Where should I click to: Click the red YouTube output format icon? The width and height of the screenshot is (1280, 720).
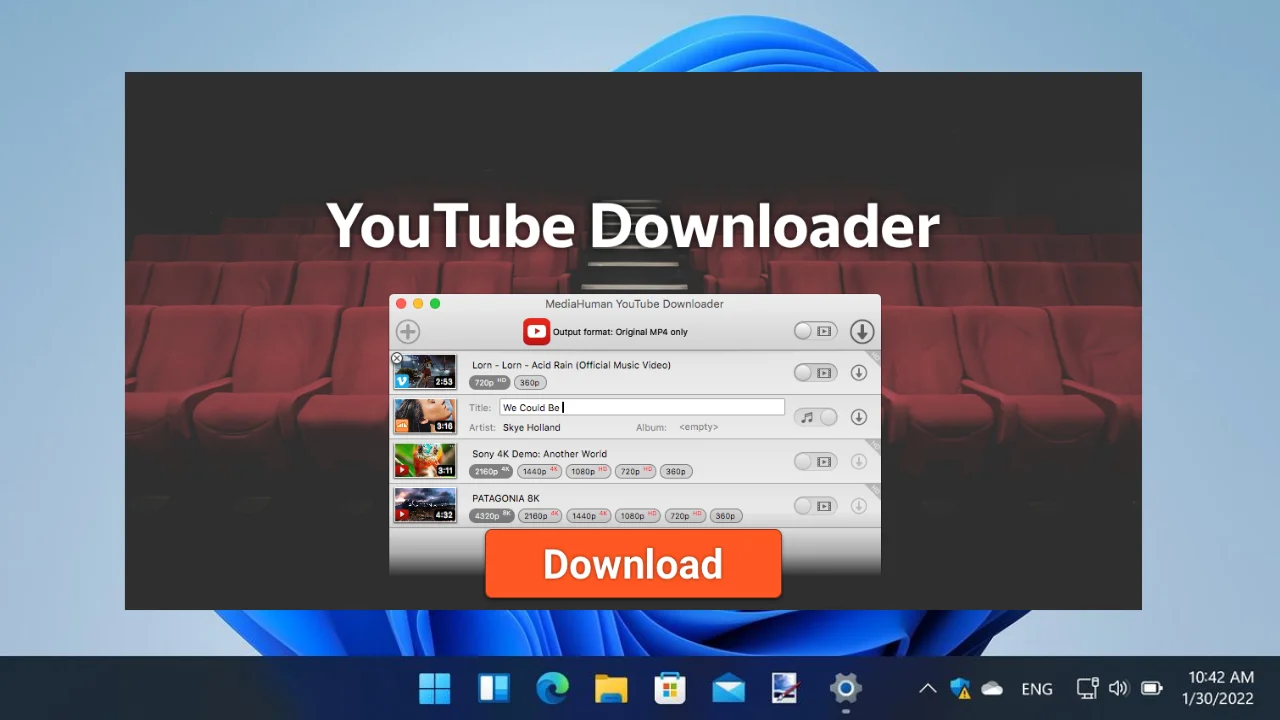click(536, 332)
